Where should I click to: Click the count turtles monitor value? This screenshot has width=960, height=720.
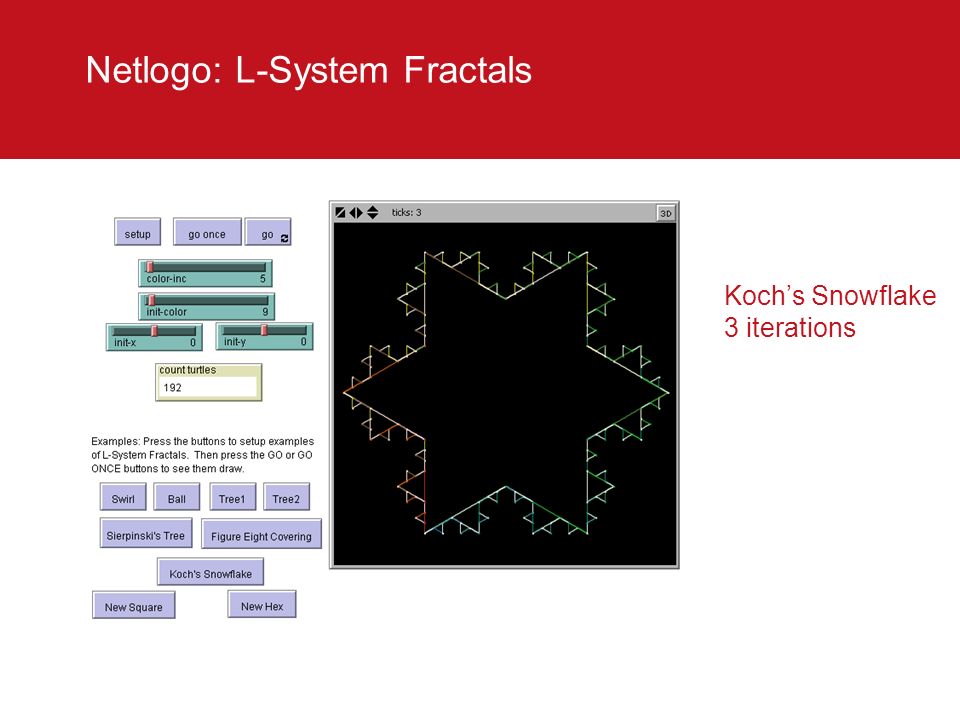point(209,387)
